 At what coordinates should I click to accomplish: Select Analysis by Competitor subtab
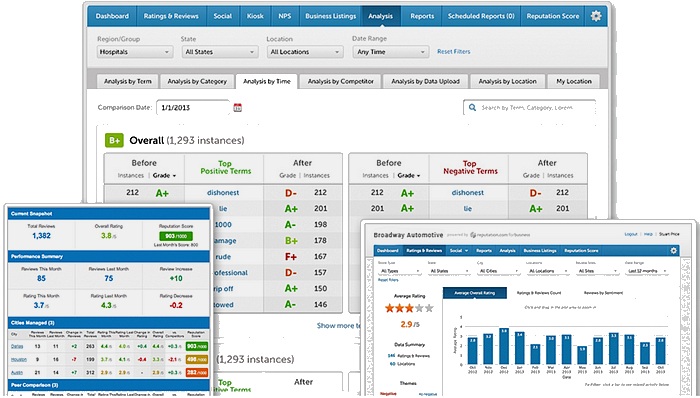(341, 82)
